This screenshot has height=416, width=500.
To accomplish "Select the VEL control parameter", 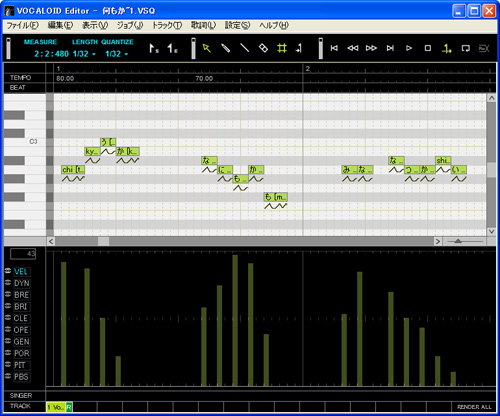I will [22, 272].
